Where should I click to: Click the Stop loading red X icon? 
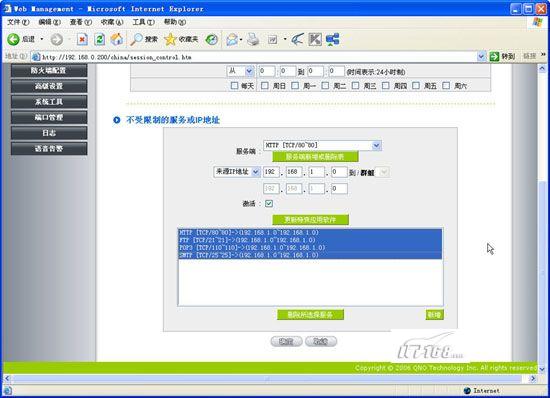click(82, 39)
